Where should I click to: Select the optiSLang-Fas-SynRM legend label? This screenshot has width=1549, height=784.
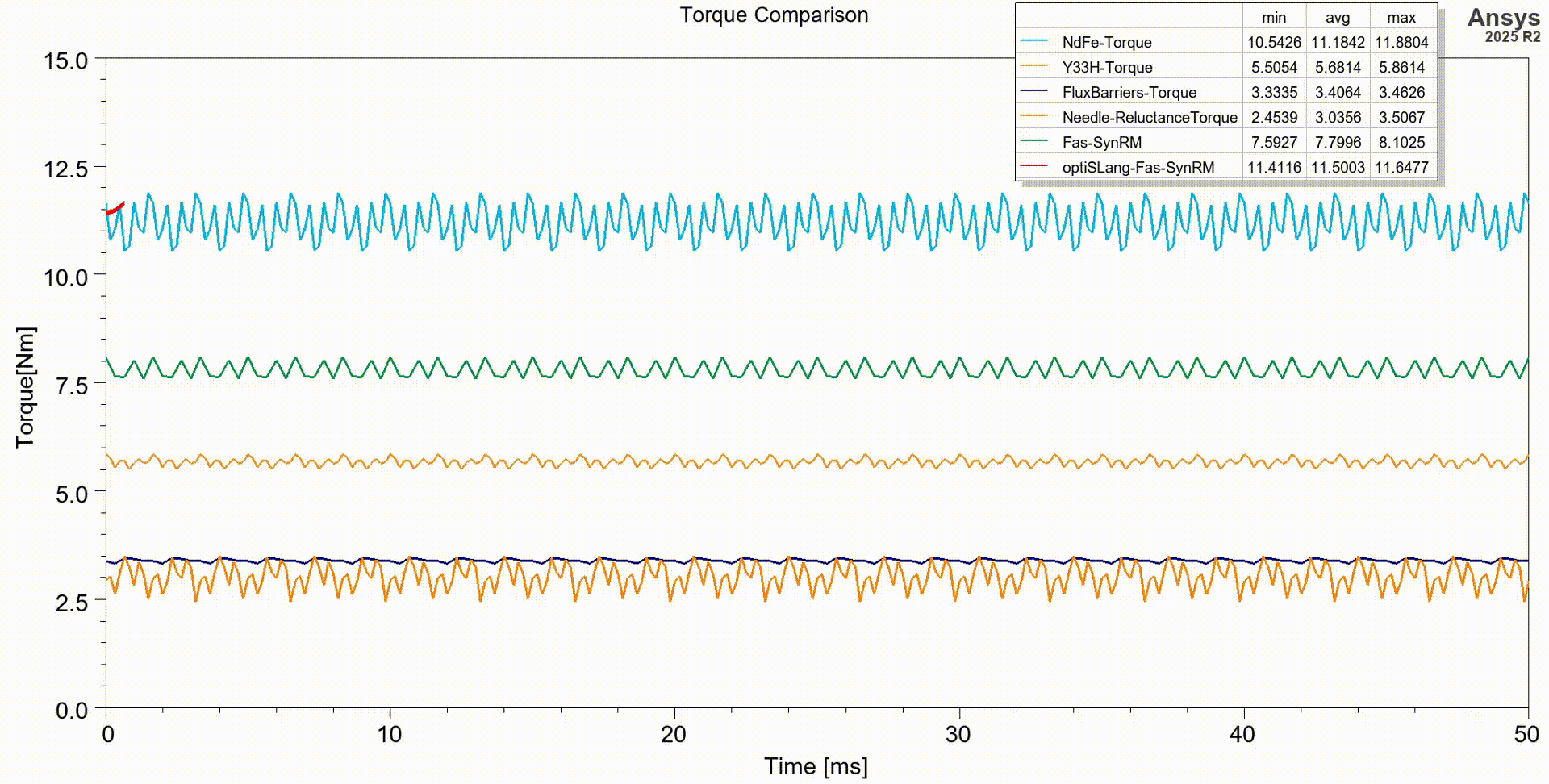coord(1138,167)
